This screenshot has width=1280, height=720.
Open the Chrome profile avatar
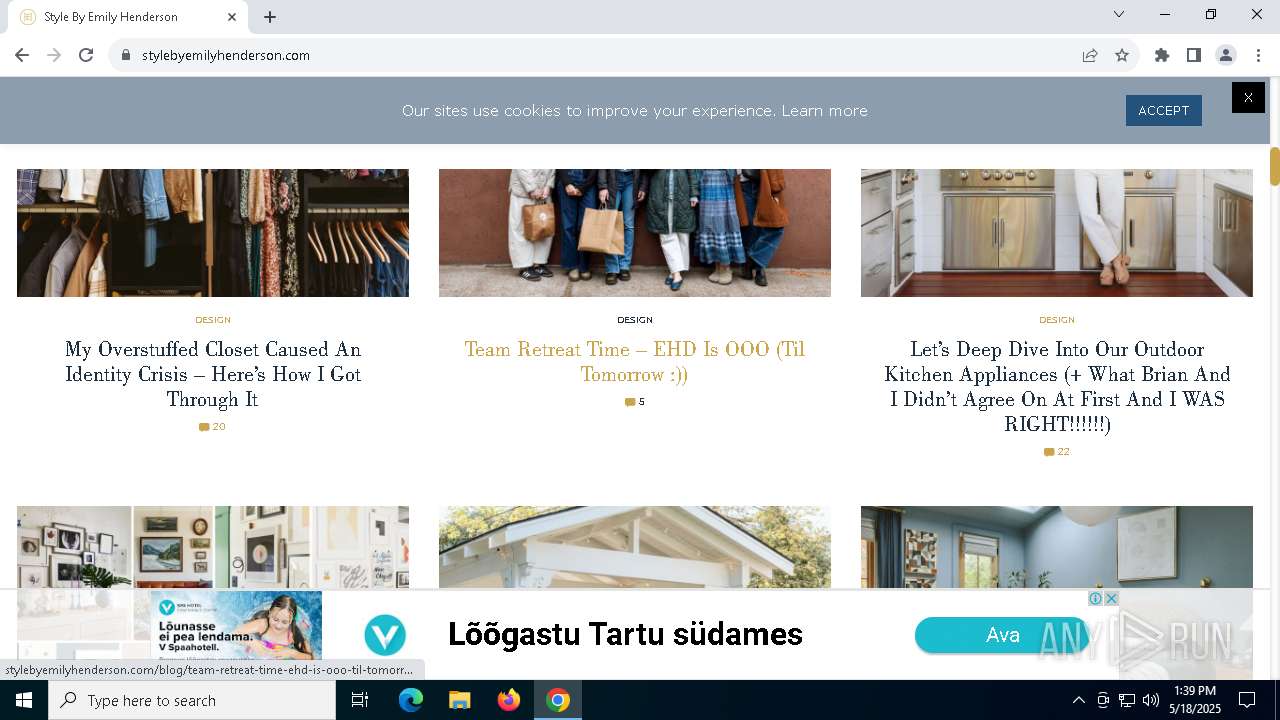pos(1226,55)
